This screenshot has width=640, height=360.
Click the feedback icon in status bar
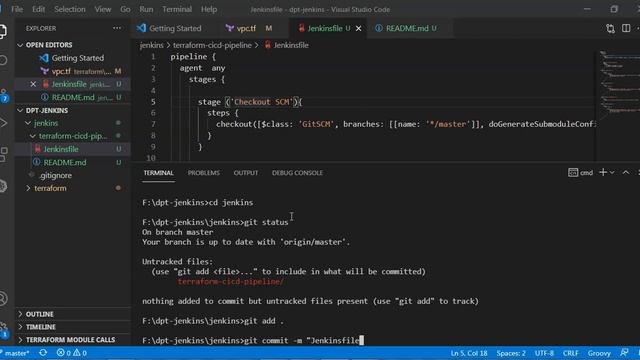624,353
